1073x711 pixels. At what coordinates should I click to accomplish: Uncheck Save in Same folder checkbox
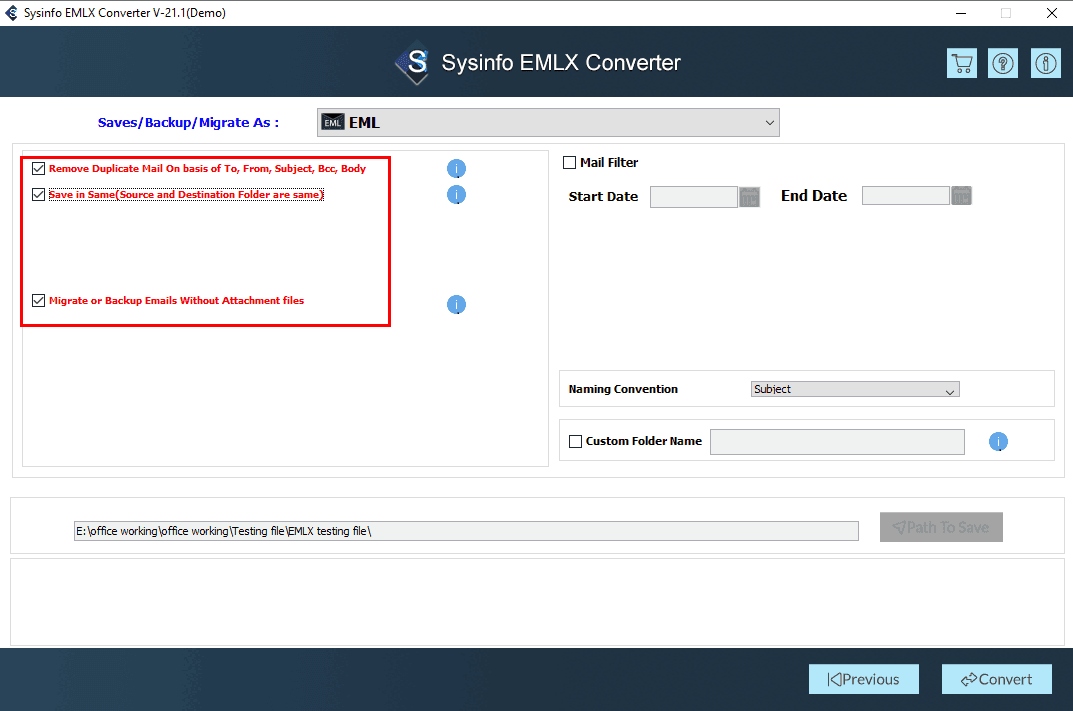tap(38, 194)
